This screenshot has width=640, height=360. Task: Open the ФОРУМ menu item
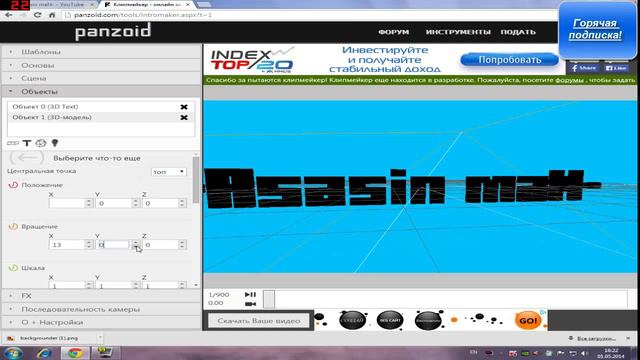coord(393,32)
